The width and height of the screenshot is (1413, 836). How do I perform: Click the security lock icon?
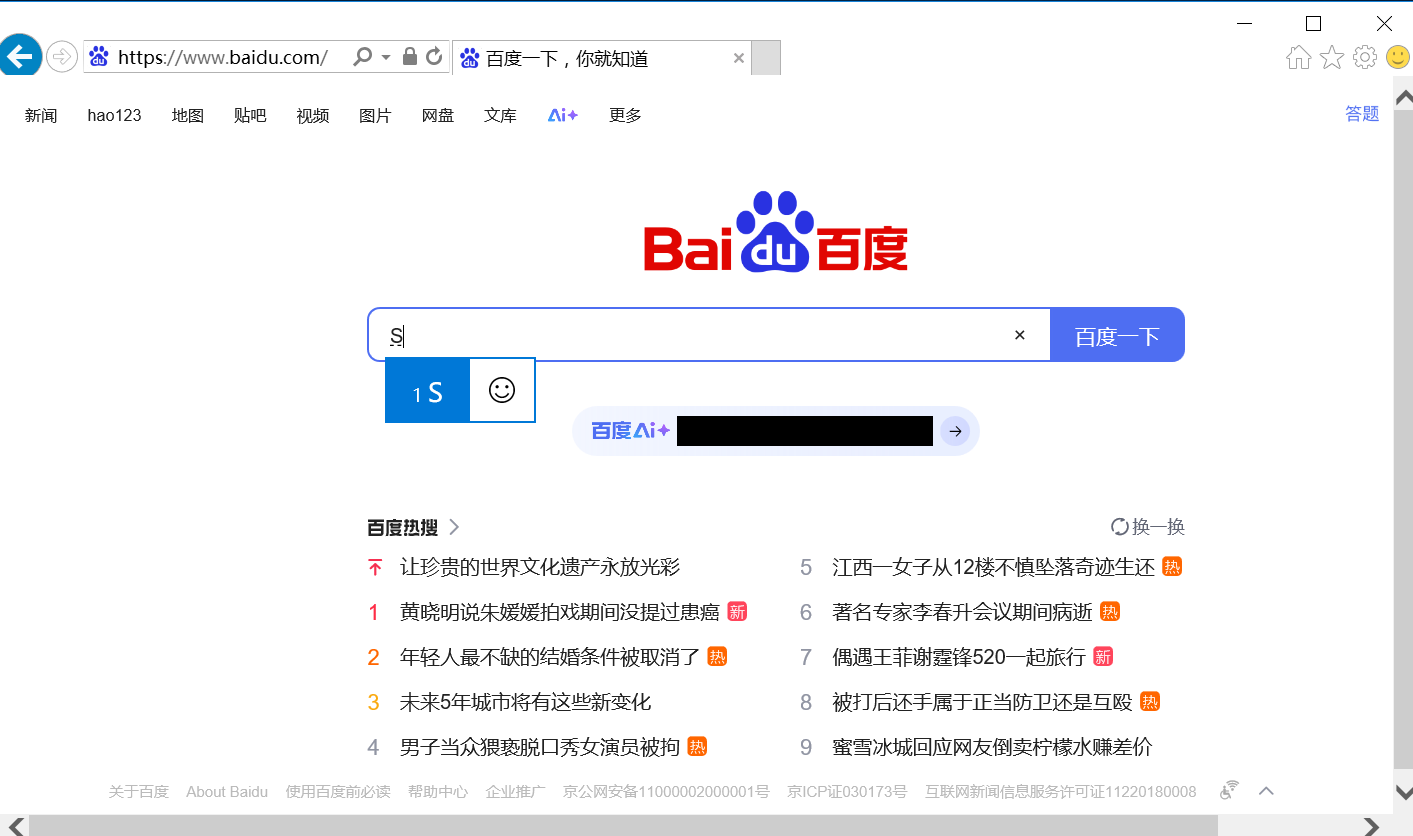pos(409,57)
